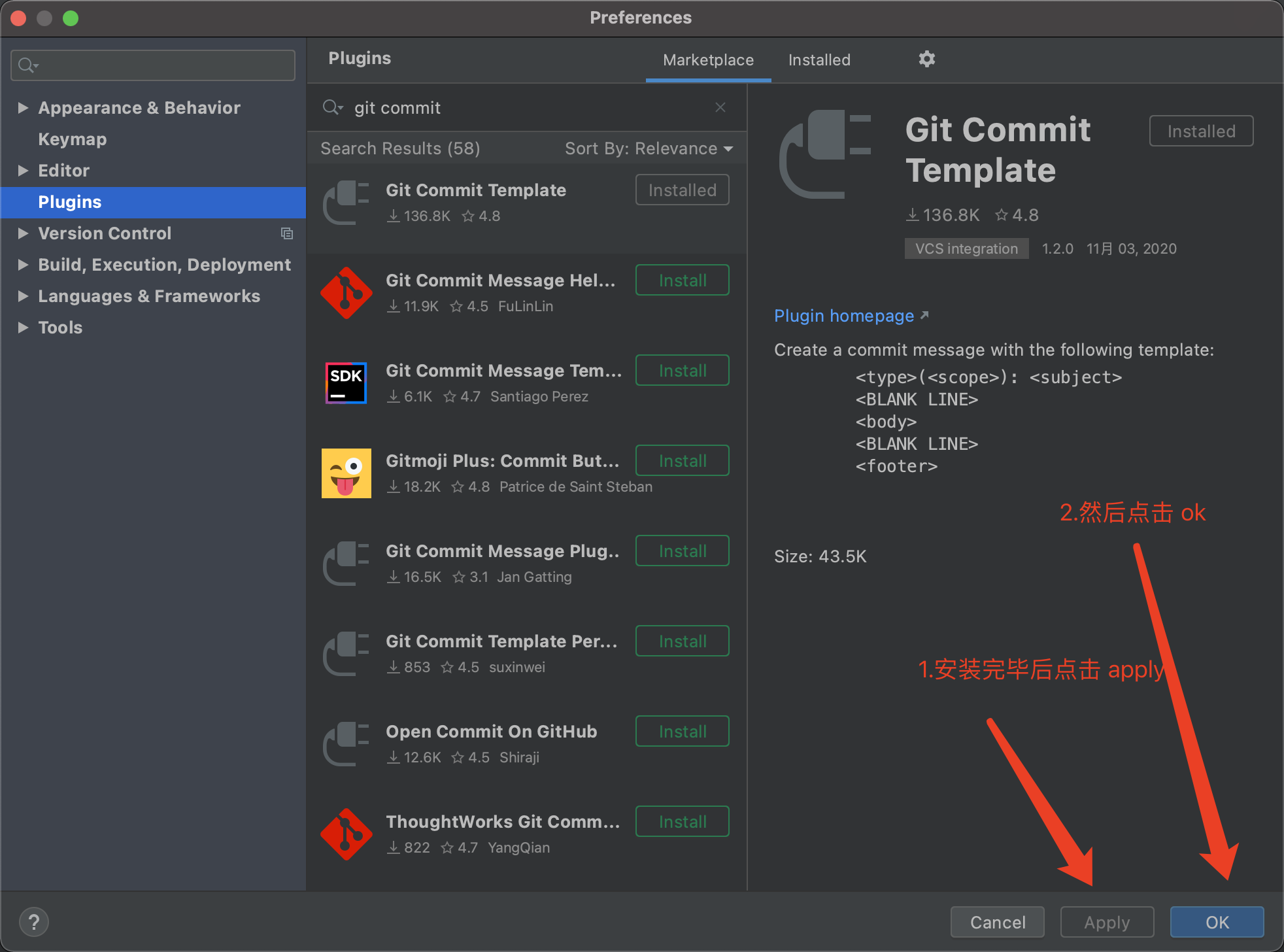Expand Appearance & Behavior tree node
The image size is (1284, 952).
23,108
